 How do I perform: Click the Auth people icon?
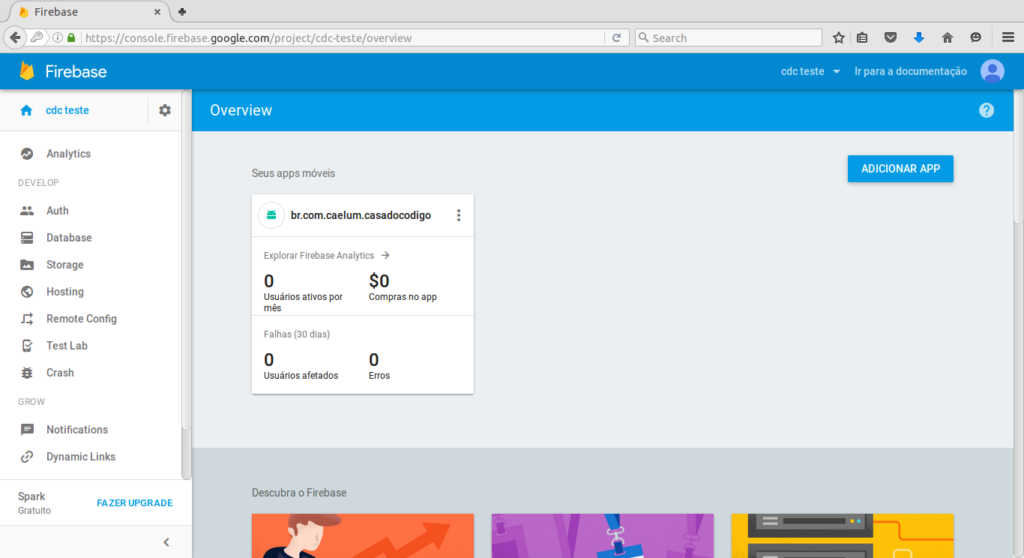click(27, 210)
